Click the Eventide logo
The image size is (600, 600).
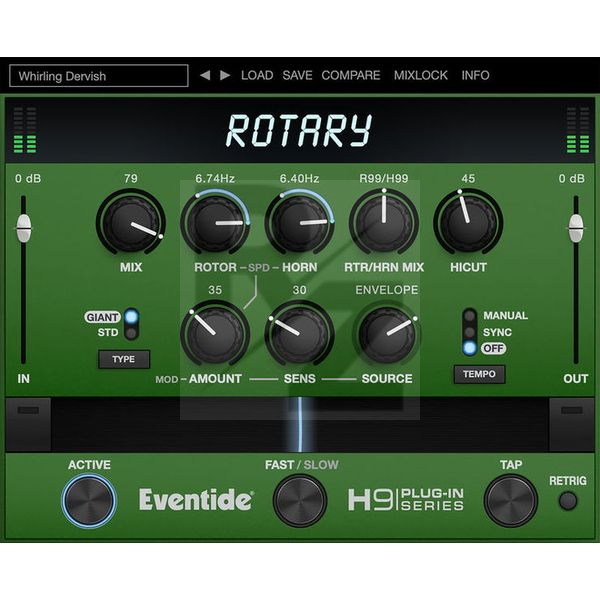(x=196, y=500)
